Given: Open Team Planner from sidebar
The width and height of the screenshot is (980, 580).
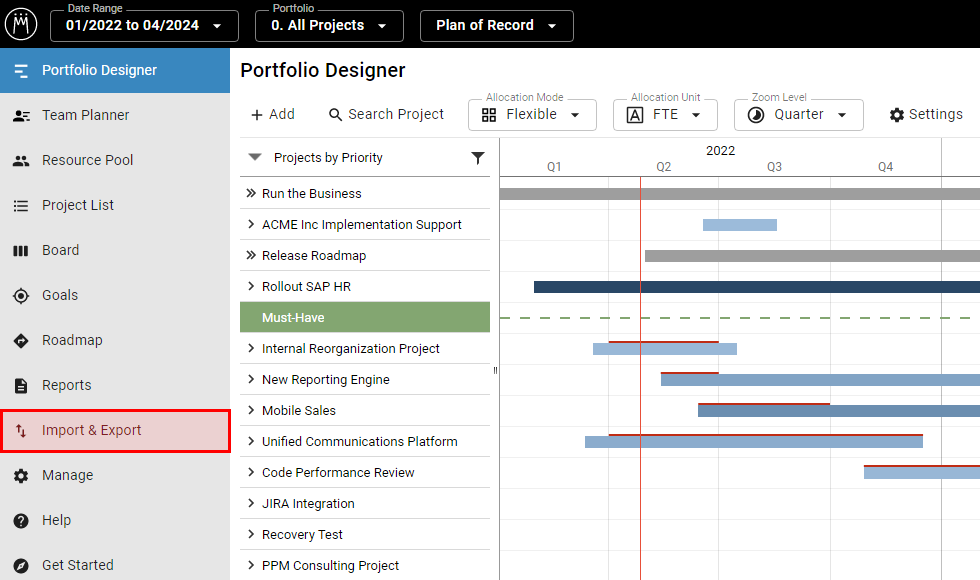Looking at the screenshot, I should pos(85,115).
